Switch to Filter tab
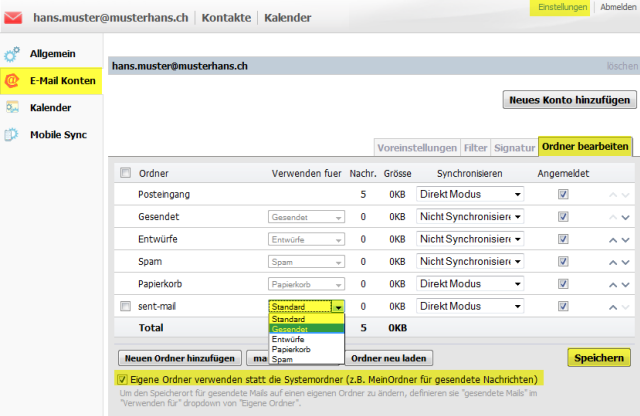The image size is (640, 416). [475, 148]
